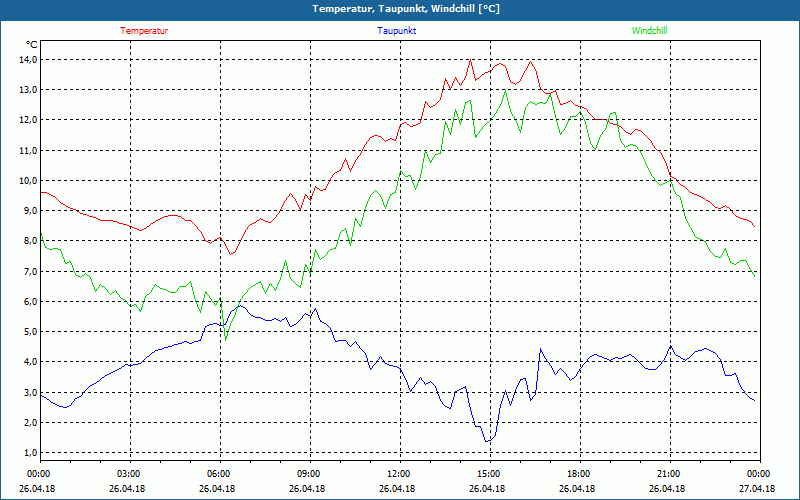Click the 18:00 time label
This screenshot has height=500, width=800.
point(580,474)
